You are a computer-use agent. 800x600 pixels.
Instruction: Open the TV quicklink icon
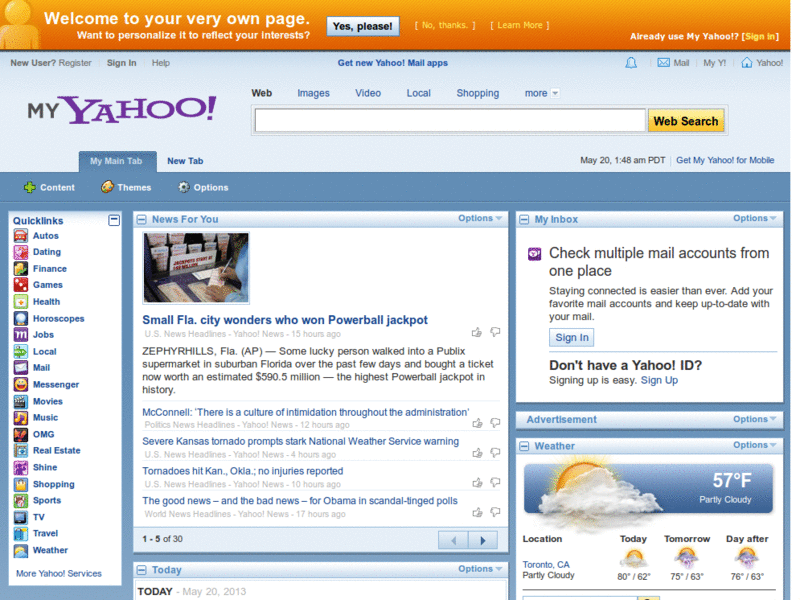21,517
